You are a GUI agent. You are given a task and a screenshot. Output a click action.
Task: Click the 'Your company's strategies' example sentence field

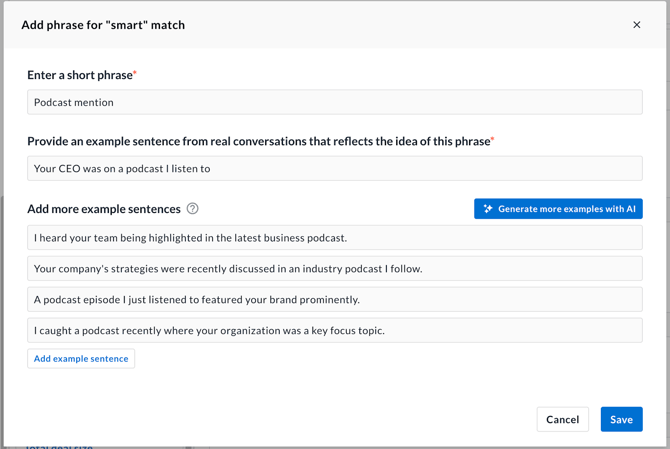click(x=334, y=269)
